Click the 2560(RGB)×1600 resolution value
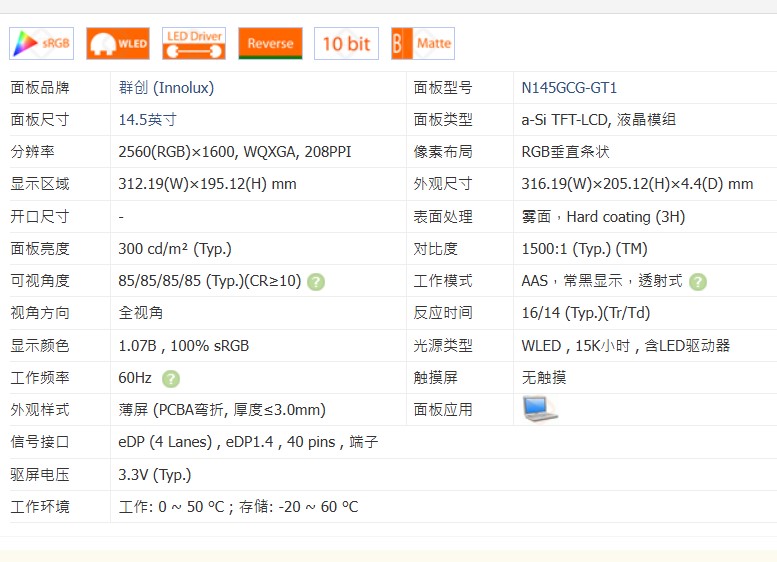 pyautogui.click(x=234, y=152)
